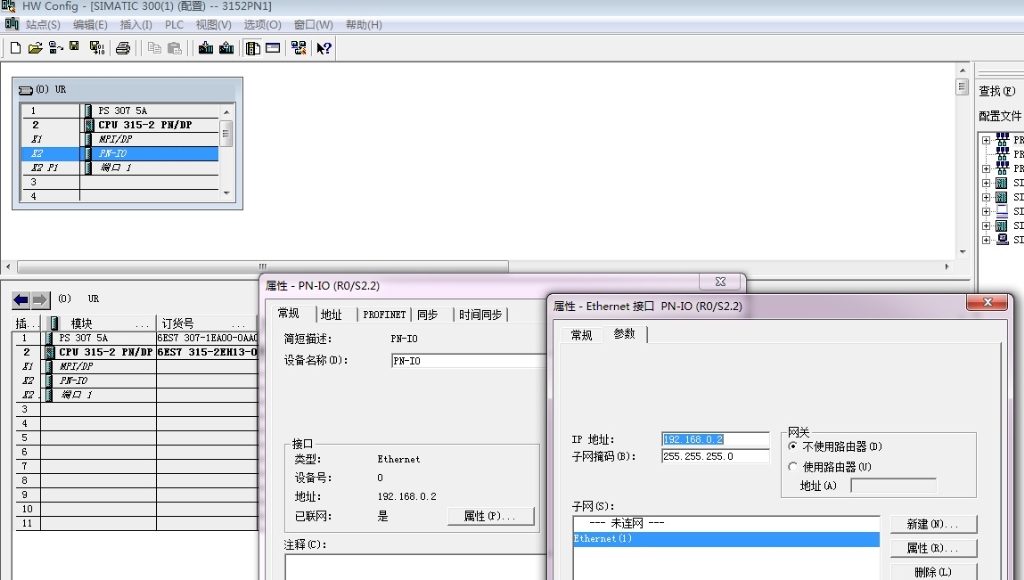Image resolution: width=1024 pixels, height=580 pixels.
Task: Print the configuration with the printer icon
Action: click(x=123, y=48)
